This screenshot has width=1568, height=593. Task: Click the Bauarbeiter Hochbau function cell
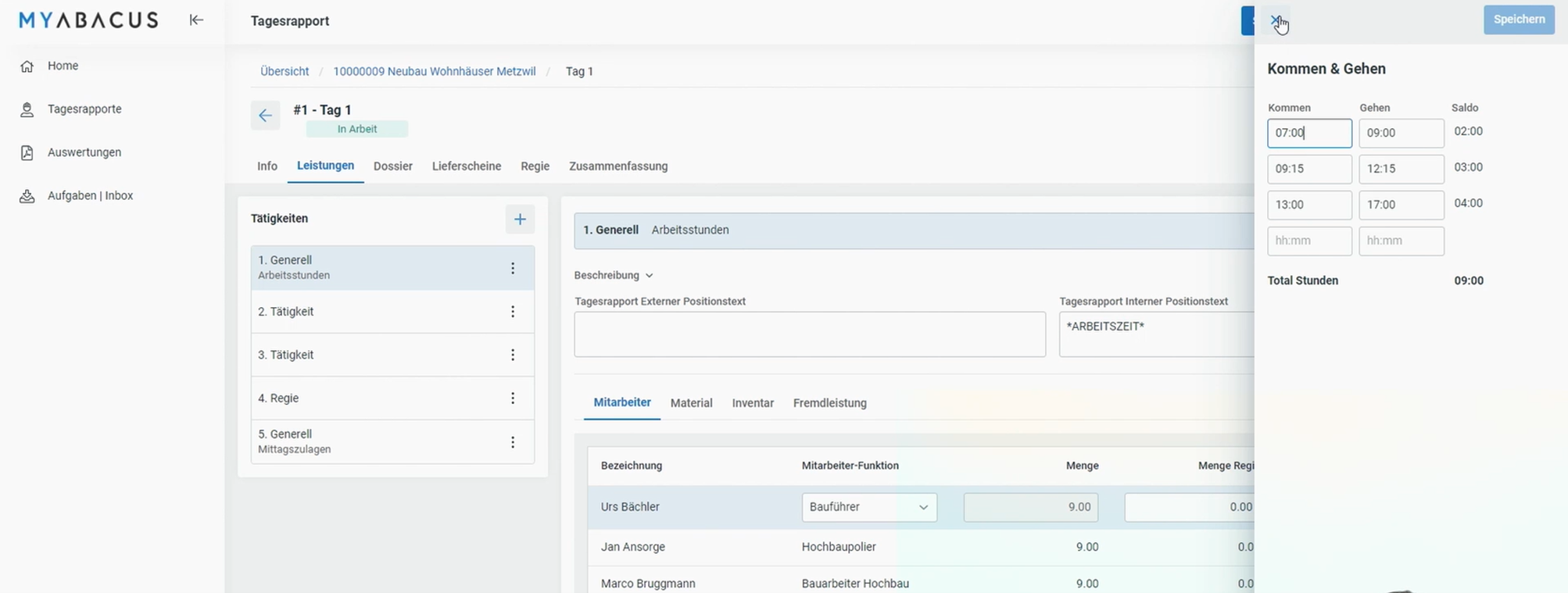(855, 584)
